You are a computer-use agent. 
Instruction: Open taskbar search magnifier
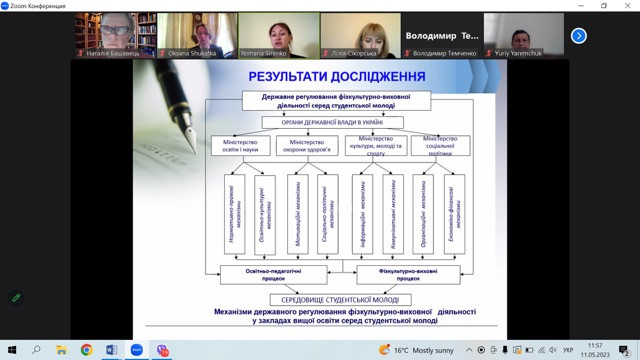pyautogui.click(x=36, y=350)
